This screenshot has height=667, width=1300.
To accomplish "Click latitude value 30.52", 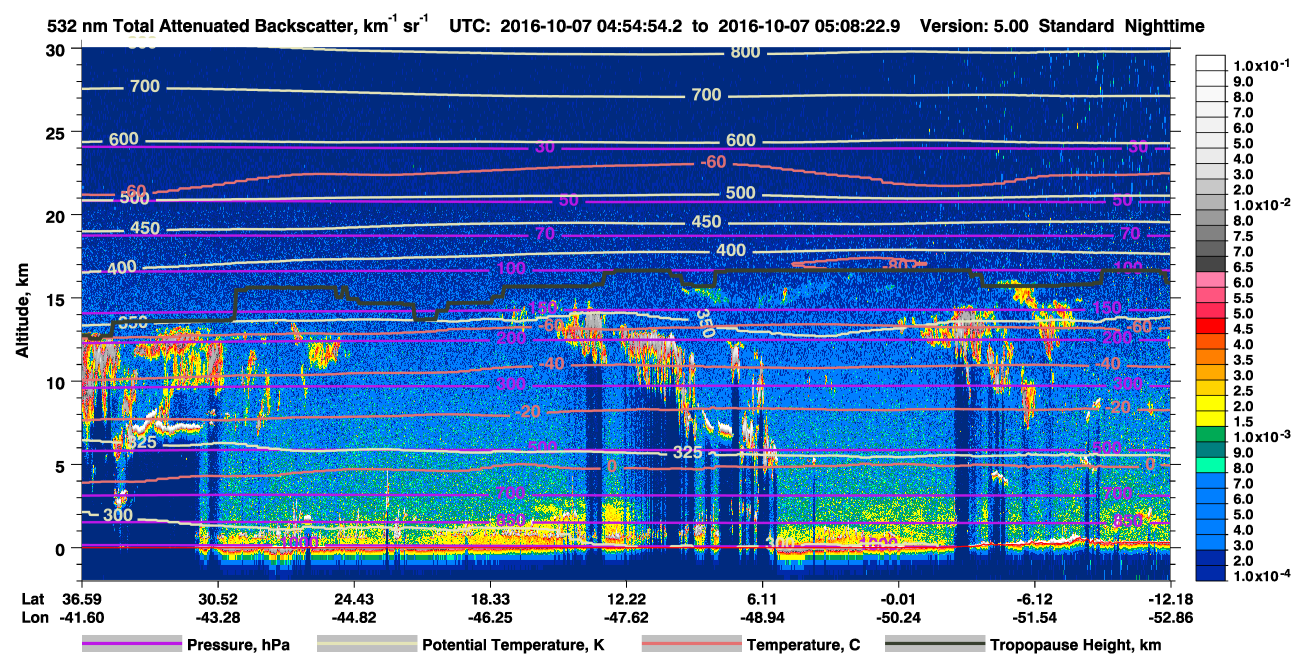I will coord(217,597).
